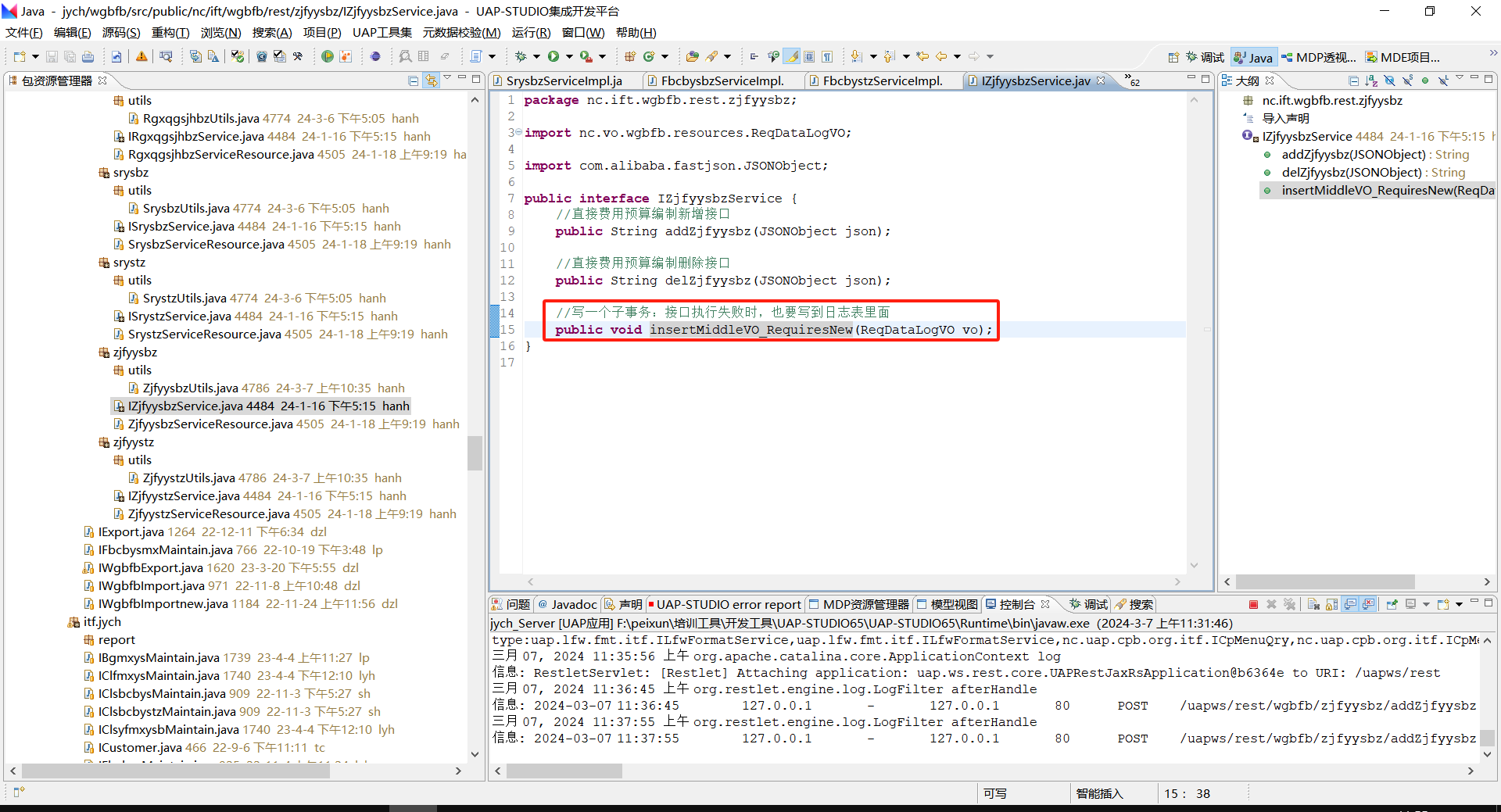Image resolution: width=1501 pixels, height=812 pixels.
Task: Click the warning triangle toolbar icon
Action: (x=142, y=56)
